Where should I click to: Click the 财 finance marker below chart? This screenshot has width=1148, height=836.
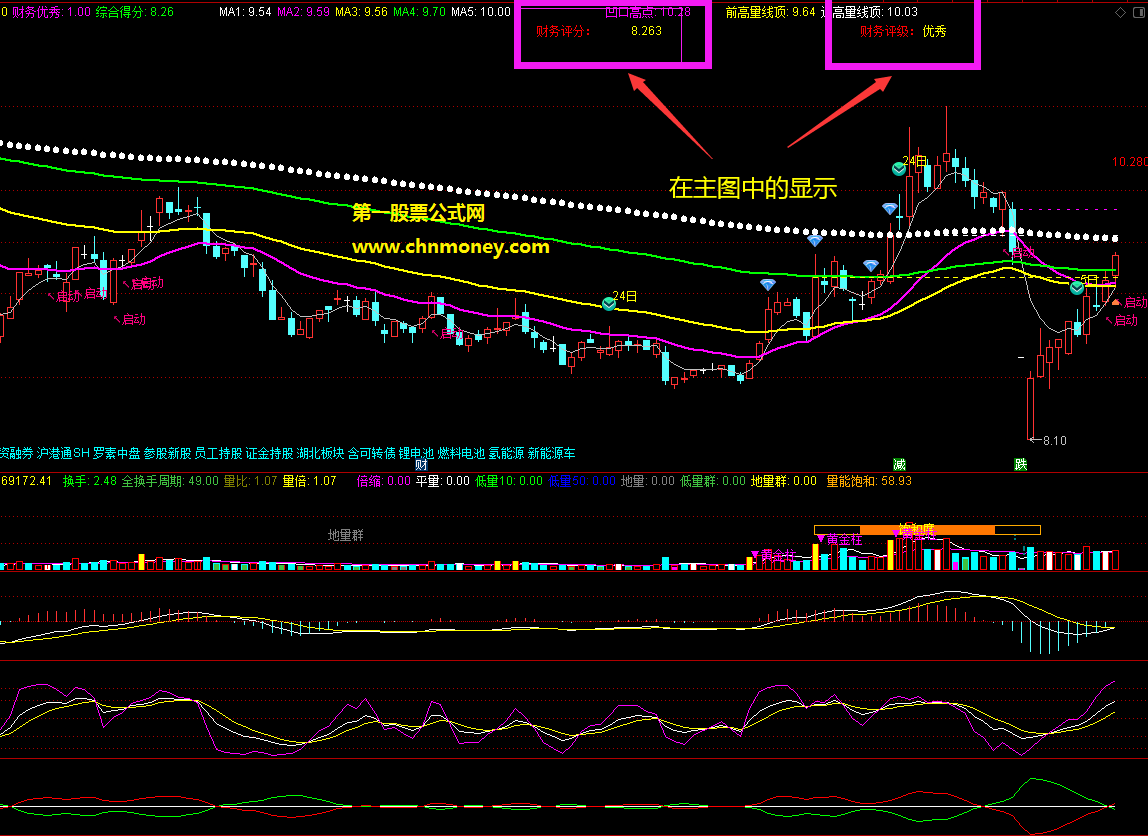[x=421, y=465]
